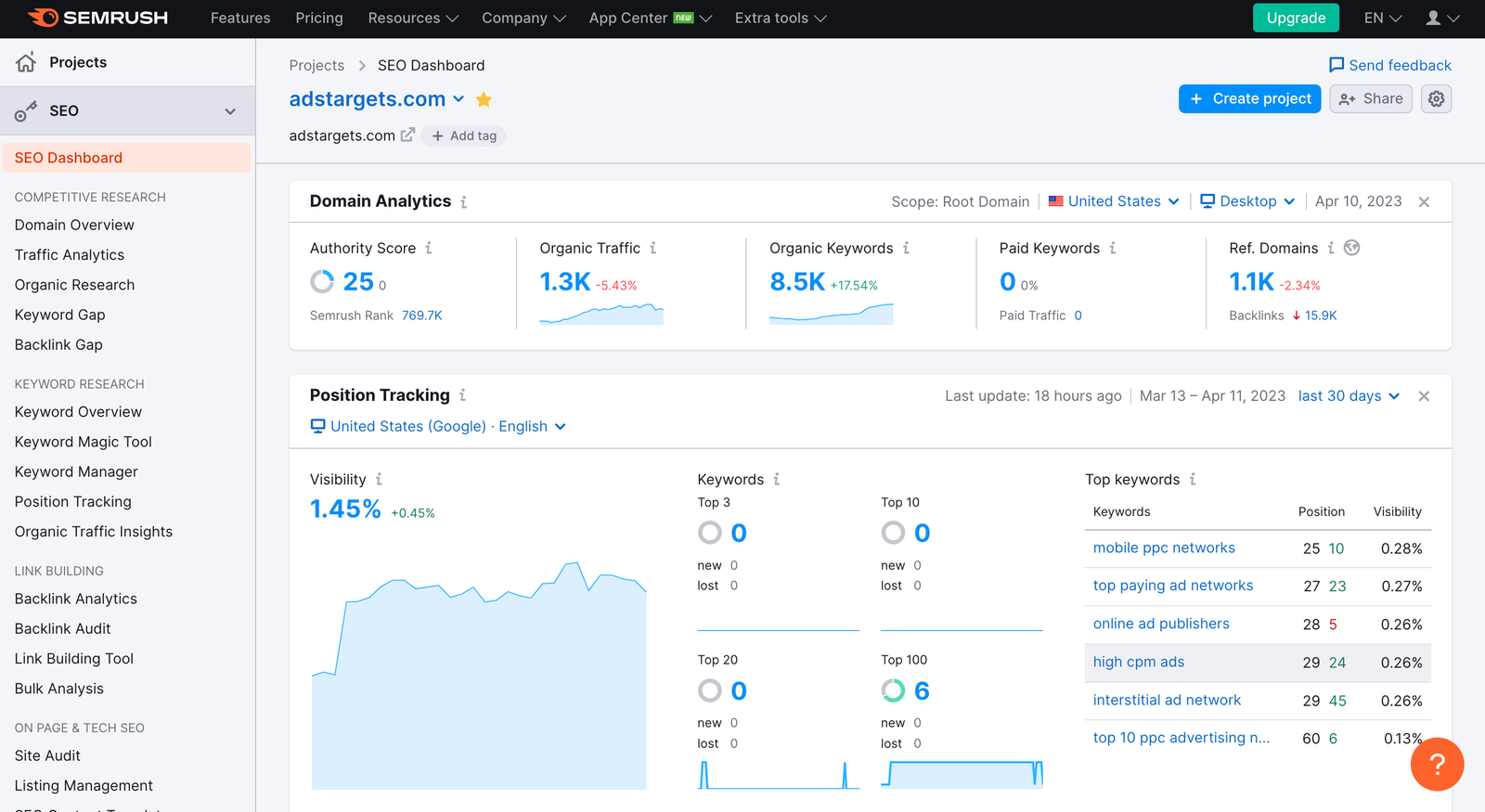Open the high cpm ads keyword
Screen dimensions: 1485x812
point(1139,662)
